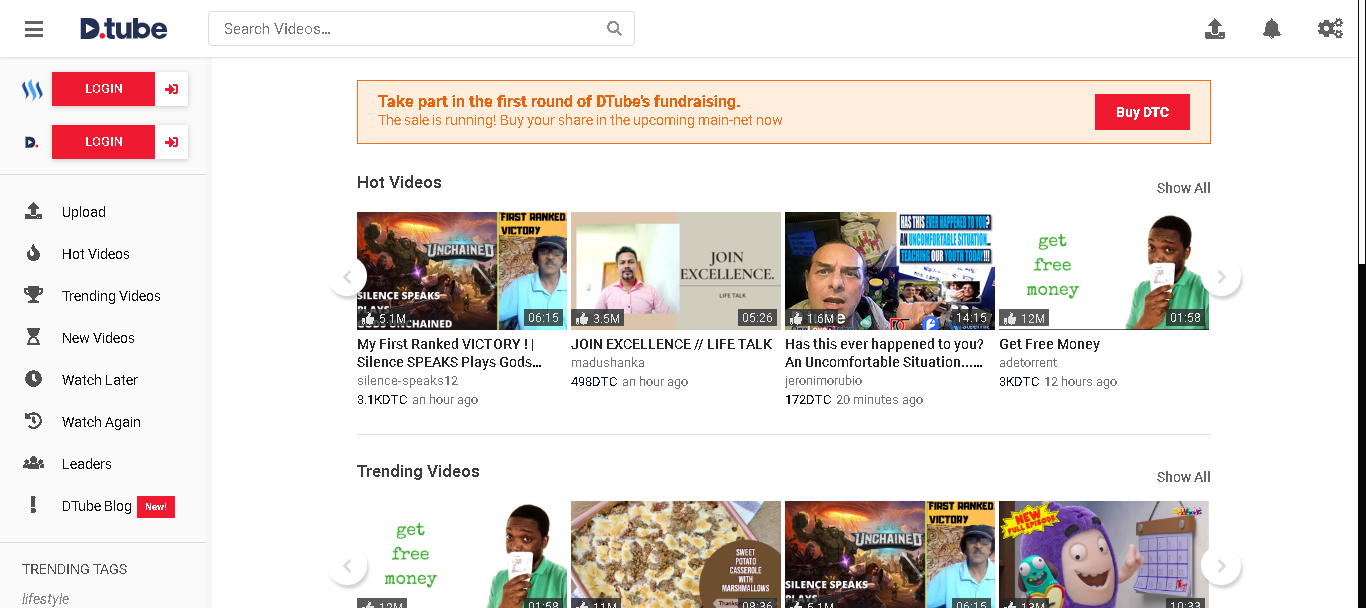
Task: Click Oddbods purple character trending thumbnail
Action: point(1104,554)
